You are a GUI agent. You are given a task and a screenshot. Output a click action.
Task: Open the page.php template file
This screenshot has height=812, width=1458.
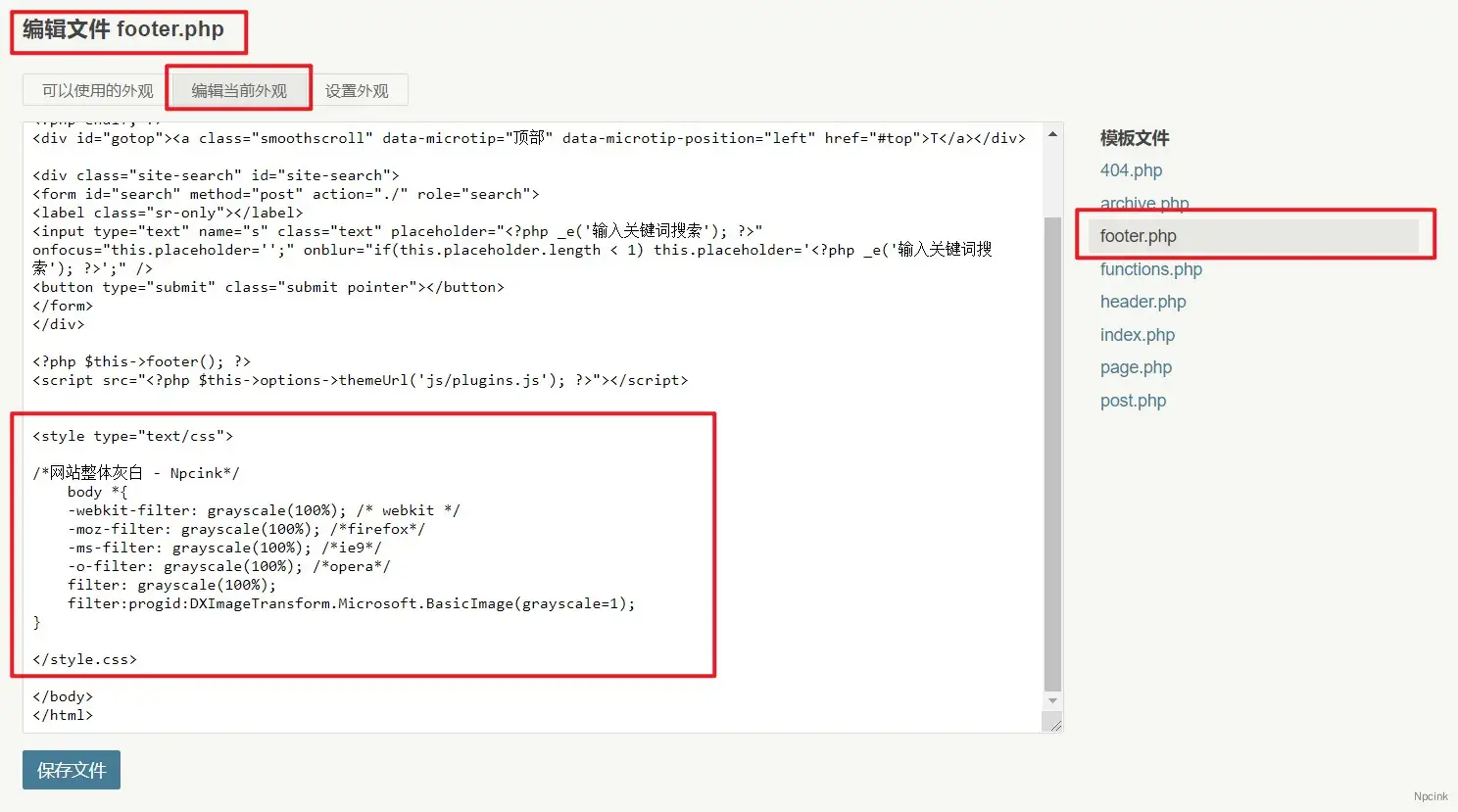point(1136,367)
